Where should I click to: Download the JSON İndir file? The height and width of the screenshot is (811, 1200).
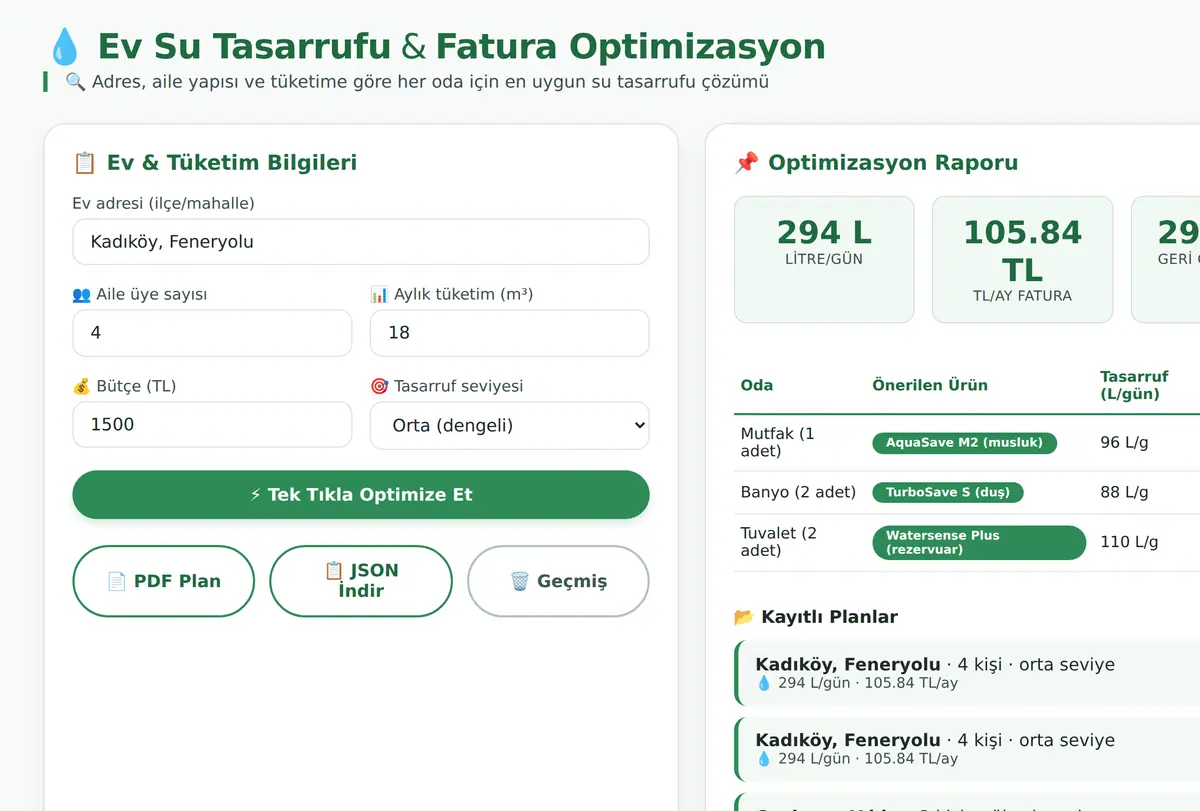(361, 581)
